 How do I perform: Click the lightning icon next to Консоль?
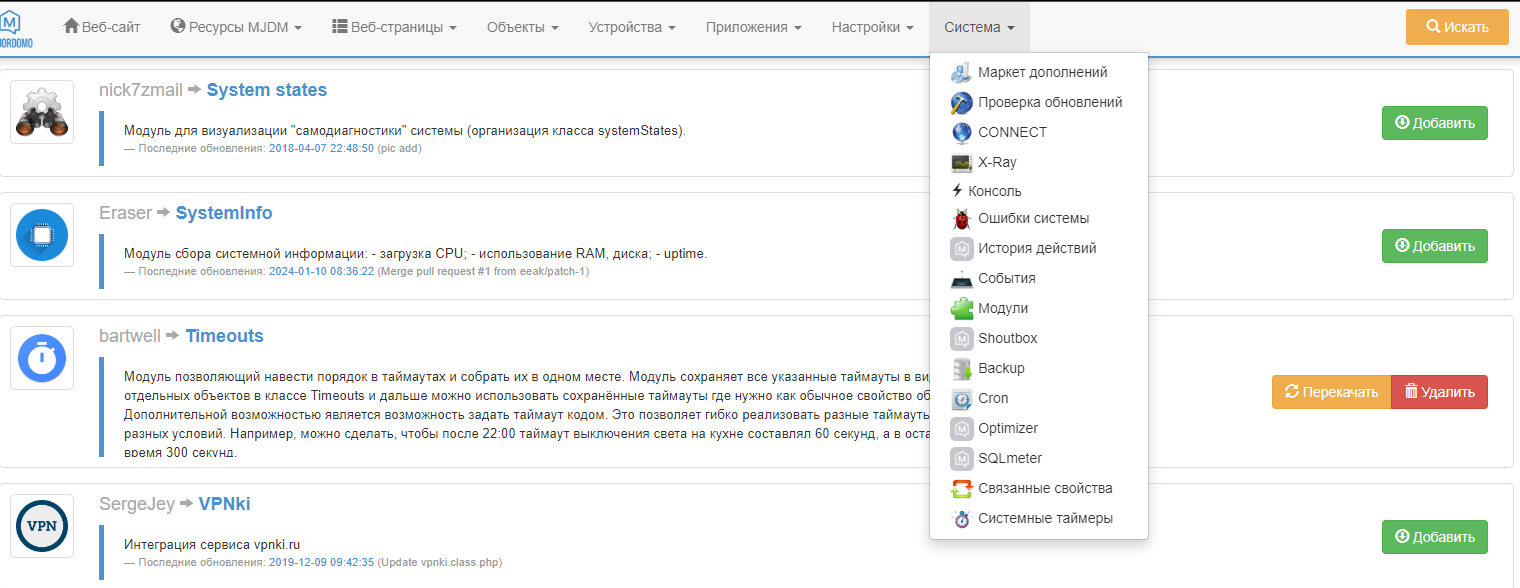pyautogui.click(x=960, y=190)
